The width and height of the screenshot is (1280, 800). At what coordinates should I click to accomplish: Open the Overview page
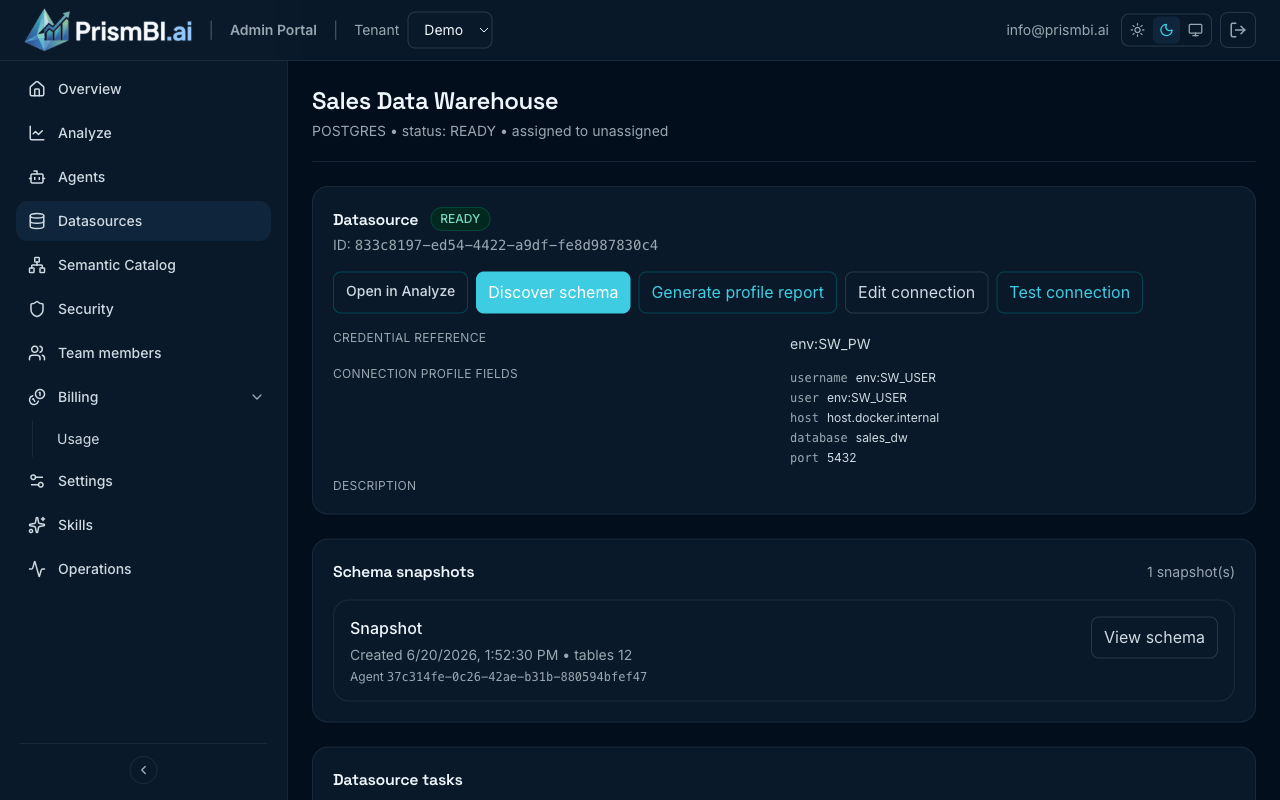[x=143, y=89]
